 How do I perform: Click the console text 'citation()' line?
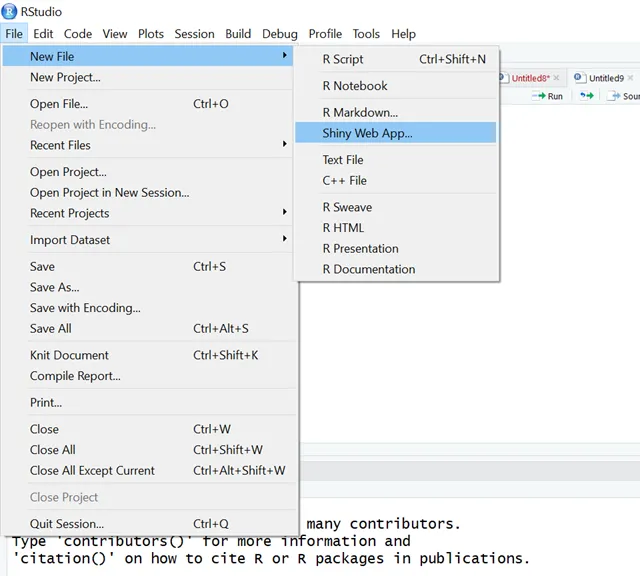coord(271,558)
